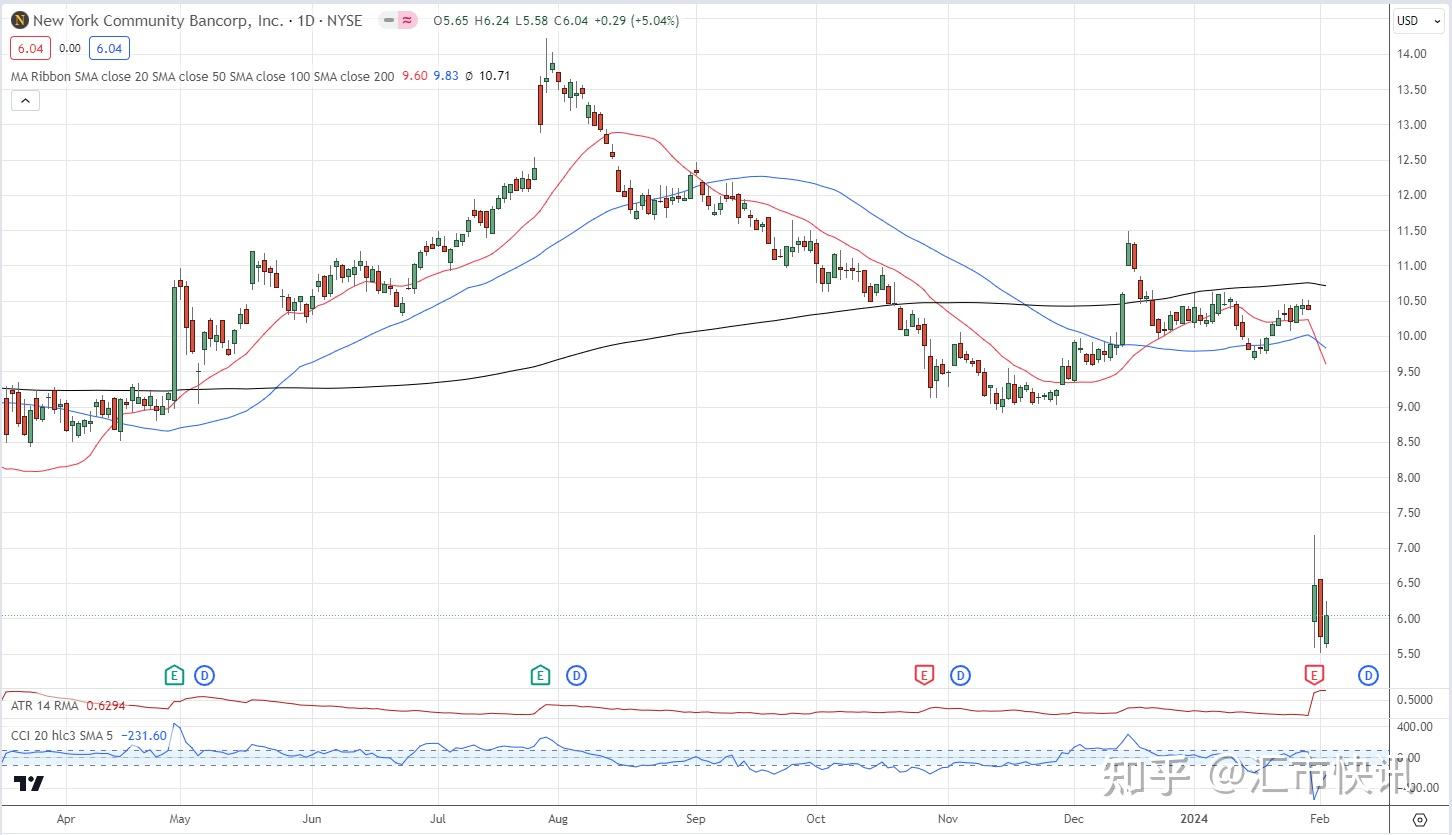The height and width of the screenshot is (835, 1452).
Task: Select the CCI 20 hlc3 SMA 5 legend
Action: (x=62, y=736)
